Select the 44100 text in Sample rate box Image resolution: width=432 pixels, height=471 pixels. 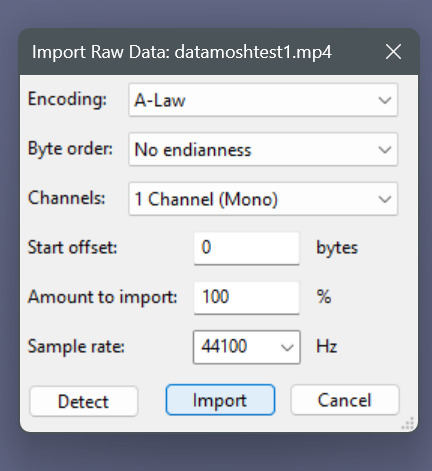tap(224, 346)
